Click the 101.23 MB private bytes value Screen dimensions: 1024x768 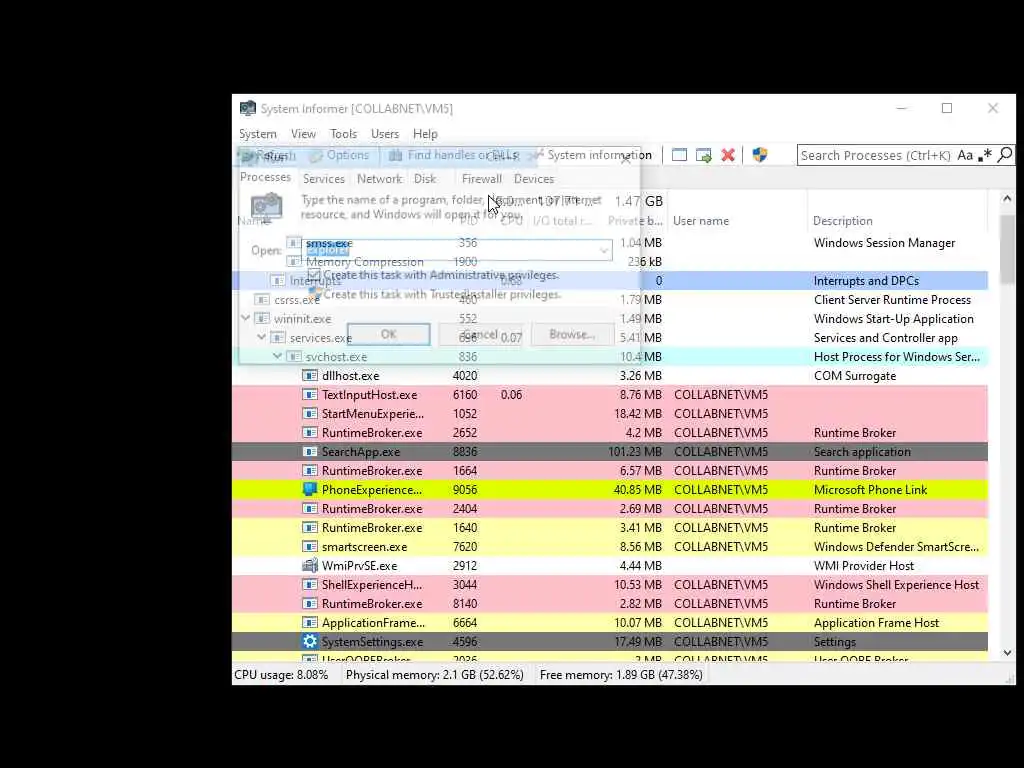635,451
